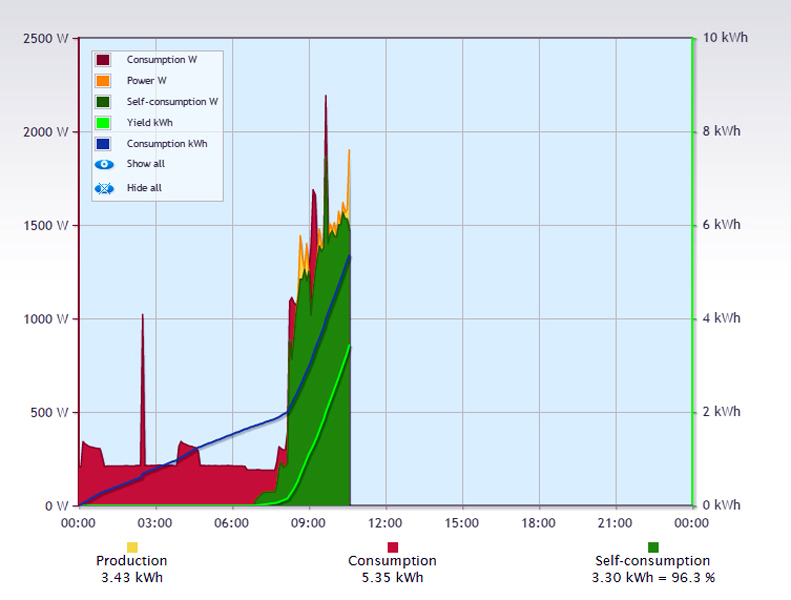This screenshot has height=600, width=791.
Task: Click the '10 kWh' right axis label
Action: coord(725,38)
